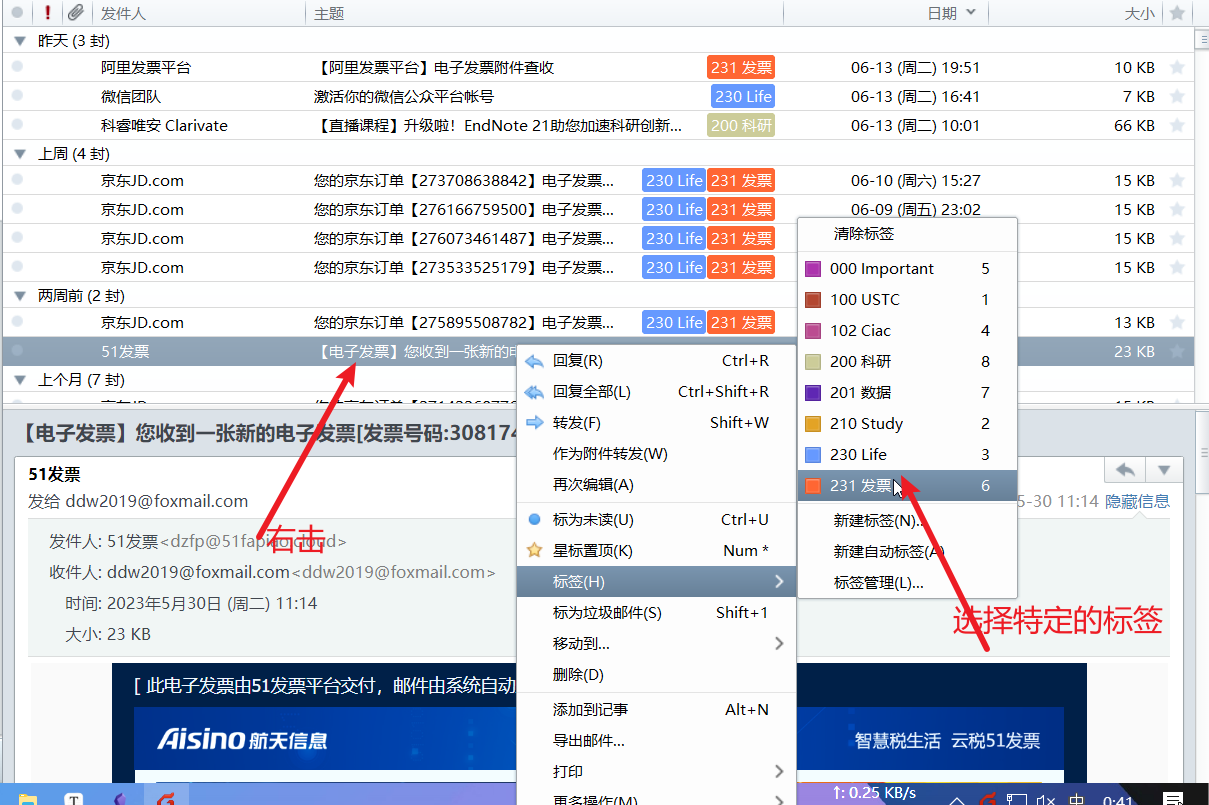Image resolution: width=1209 pixels, height=805 pixels.
Task: Click 标签管理(L)... in the tag submenu
Action: (878, 582)
